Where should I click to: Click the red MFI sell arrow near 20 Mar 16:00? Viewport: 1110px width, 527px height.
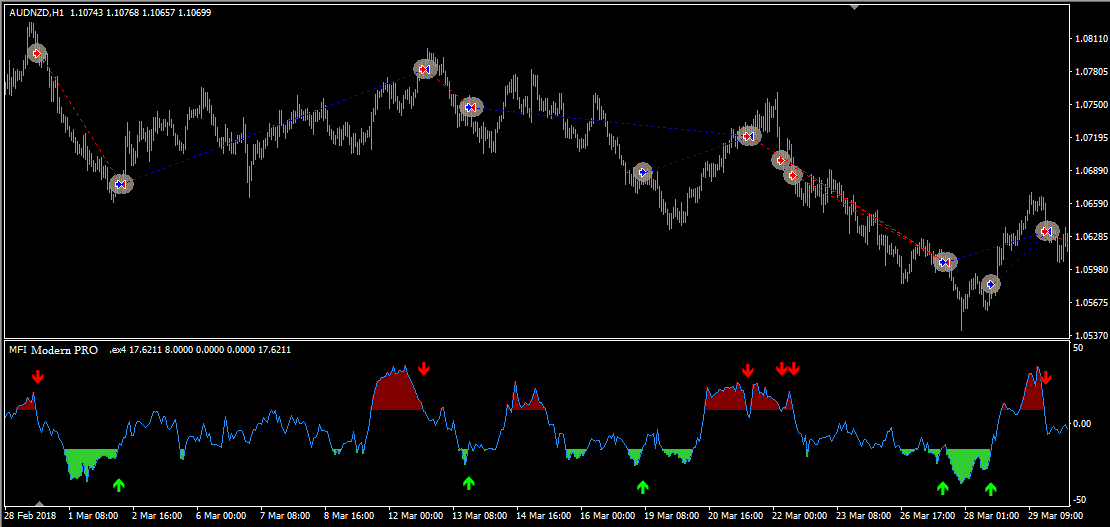point(748,370)
